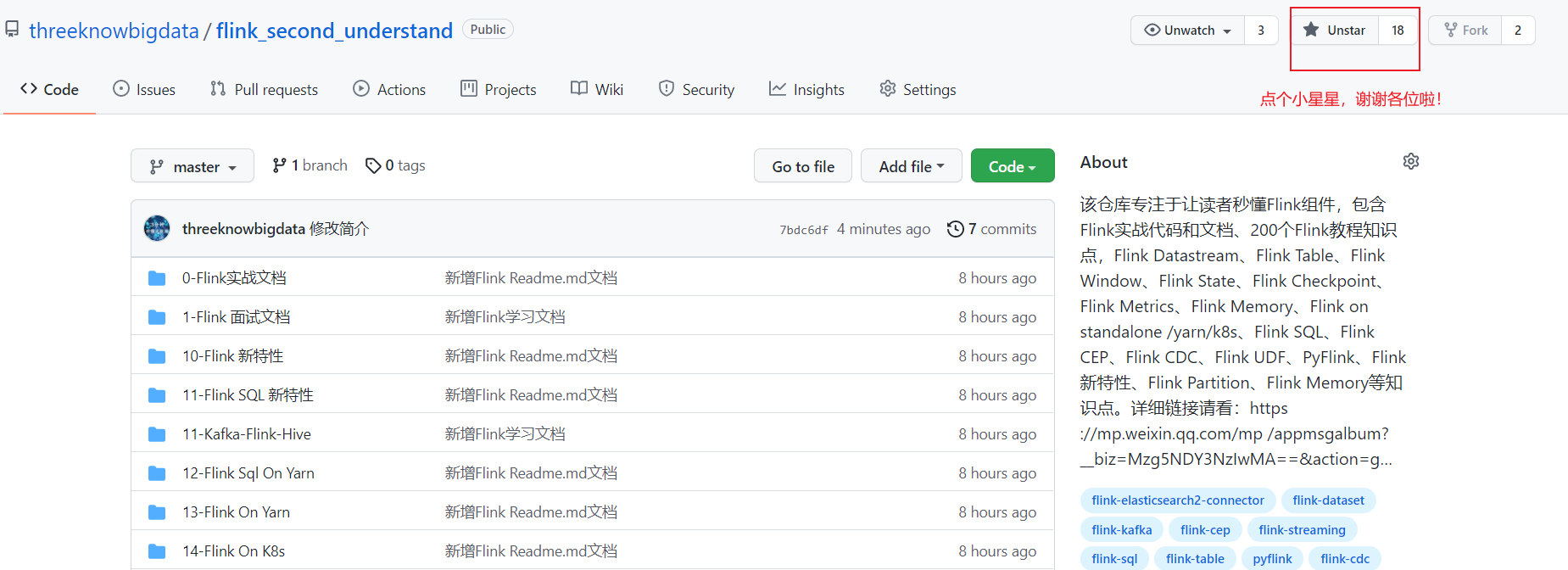The image size is (1568, 570).
Task: Expand the Add file dropdown
Action: [x=912, y=166]
